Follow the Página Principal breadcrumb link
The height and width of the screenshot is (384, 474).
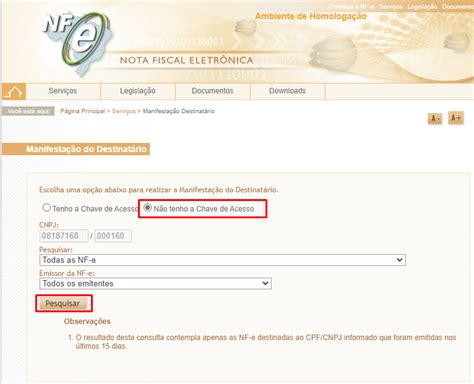[83, 111]
